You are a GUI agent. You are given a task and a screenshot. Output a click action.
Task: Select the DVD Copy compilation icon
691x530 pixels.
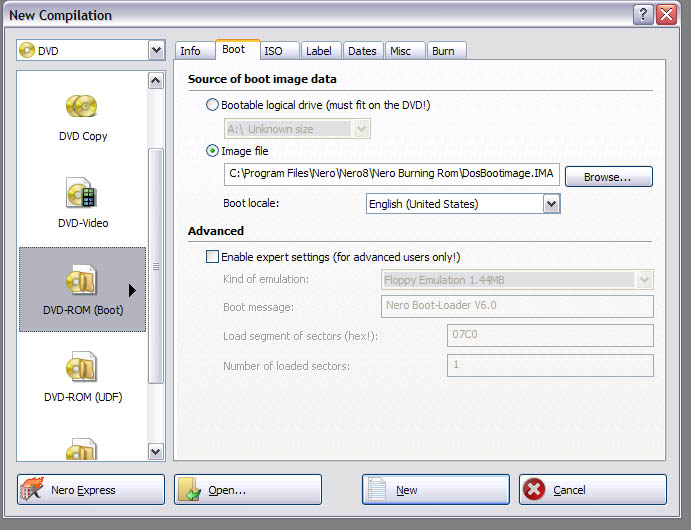tap(82, 106)
